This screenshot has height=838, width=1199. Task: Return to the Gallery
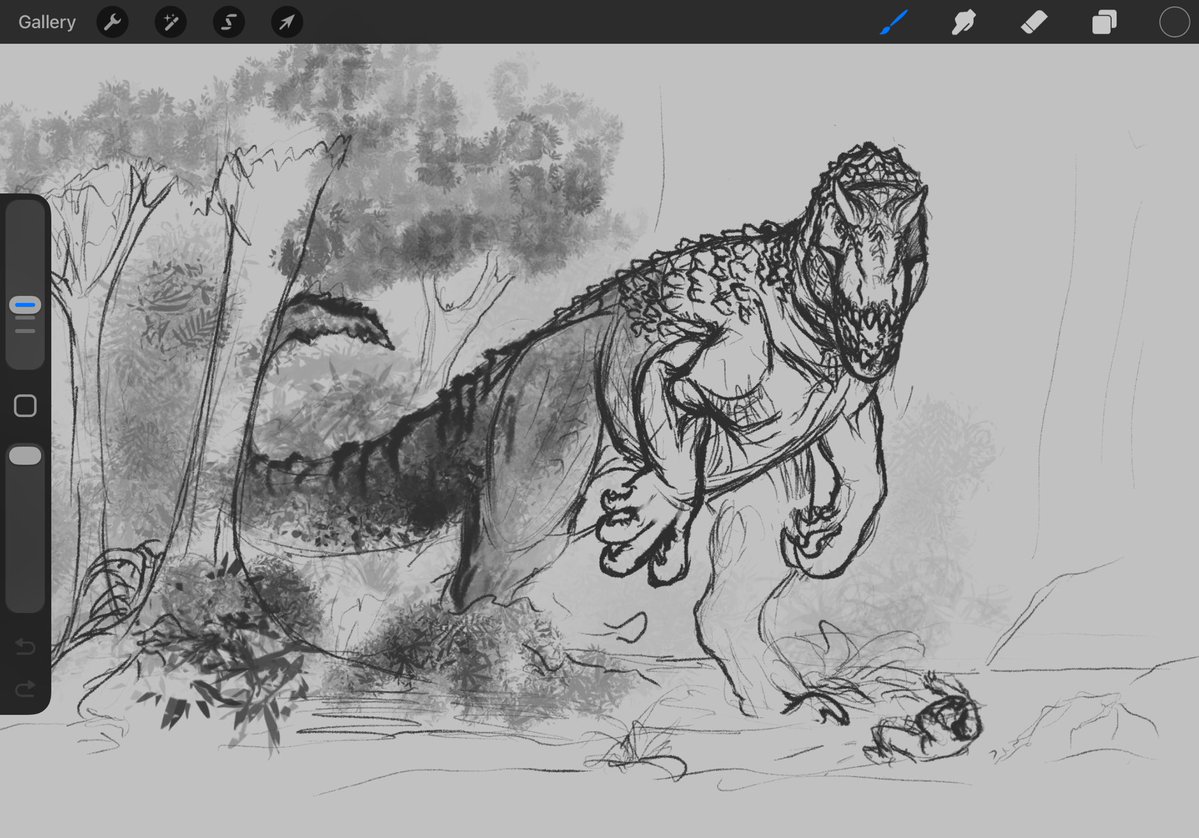pyautogui.click(x=47, y=22)
